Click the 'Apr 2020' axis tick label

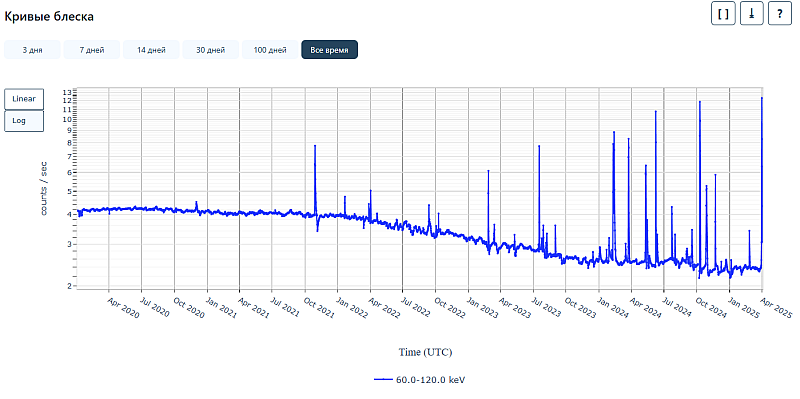click(122, 308)
